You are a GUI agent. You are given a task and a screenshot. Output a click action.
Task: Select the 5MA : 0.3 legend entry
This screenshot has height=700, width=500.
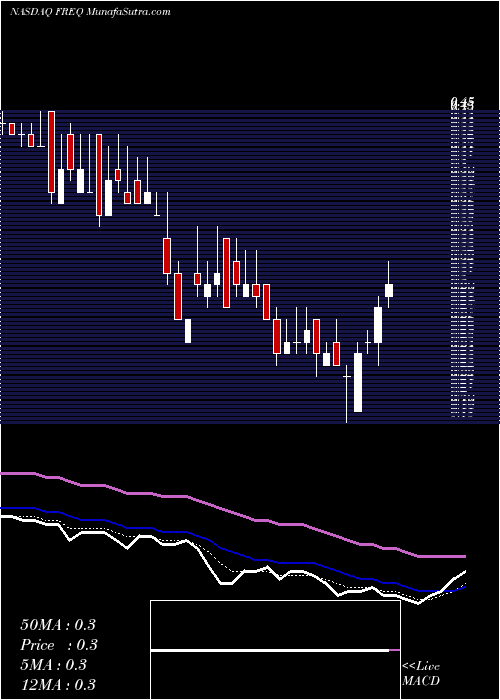coord(54,665)
